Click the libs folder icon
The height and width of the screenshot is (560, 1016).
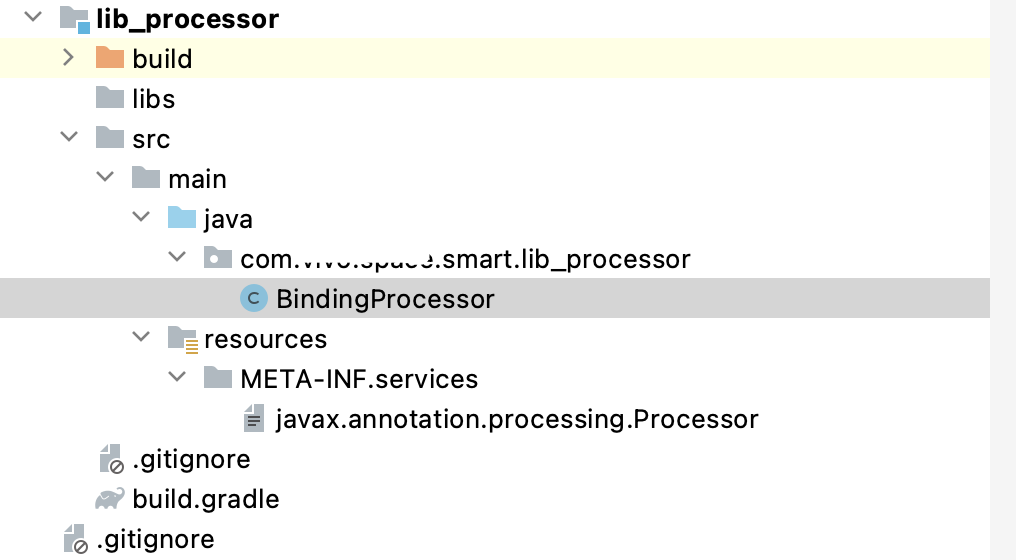tap(110, 98)
